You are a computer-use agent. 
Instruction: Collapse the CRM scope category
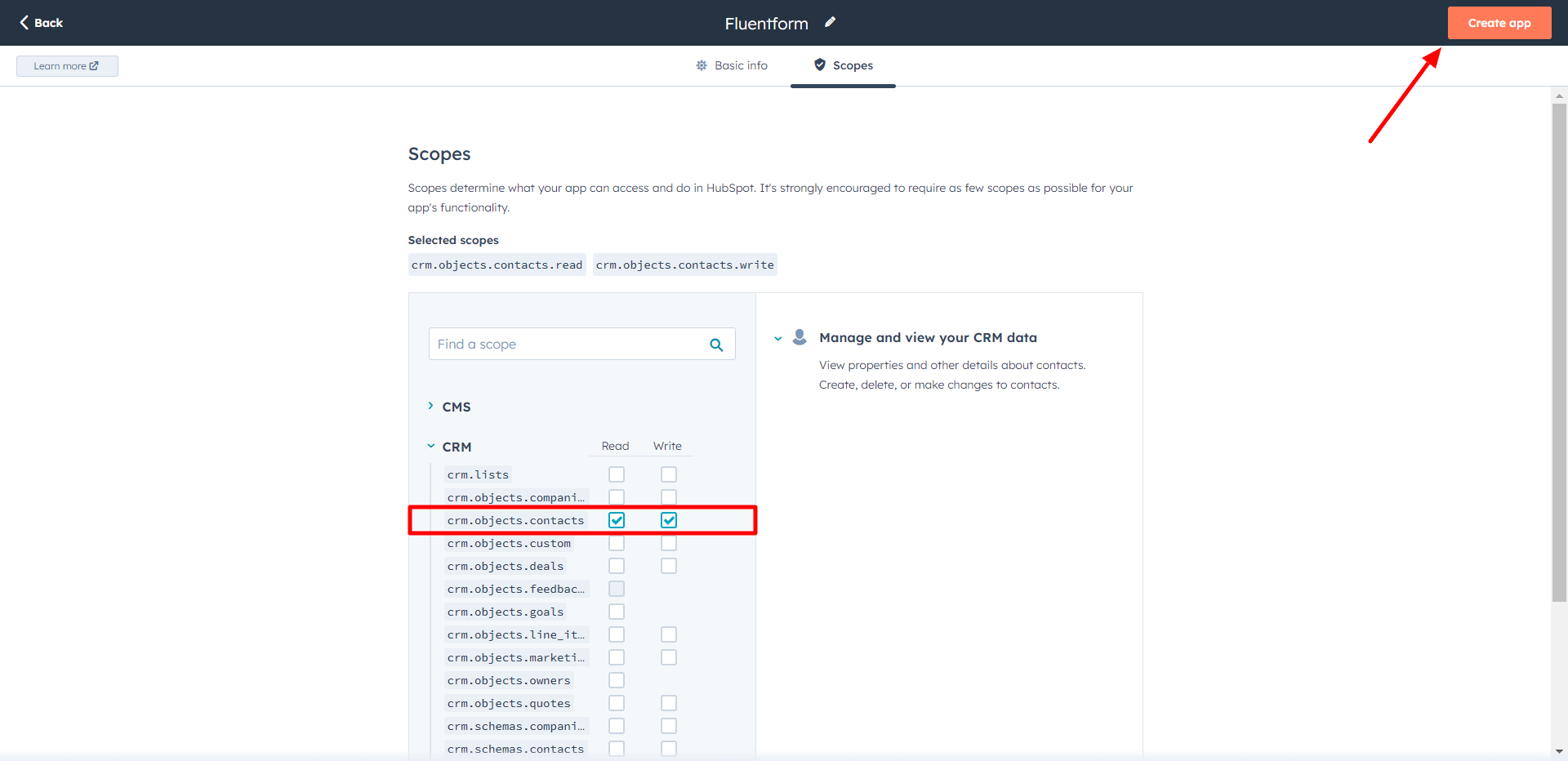tap(431, 447)
